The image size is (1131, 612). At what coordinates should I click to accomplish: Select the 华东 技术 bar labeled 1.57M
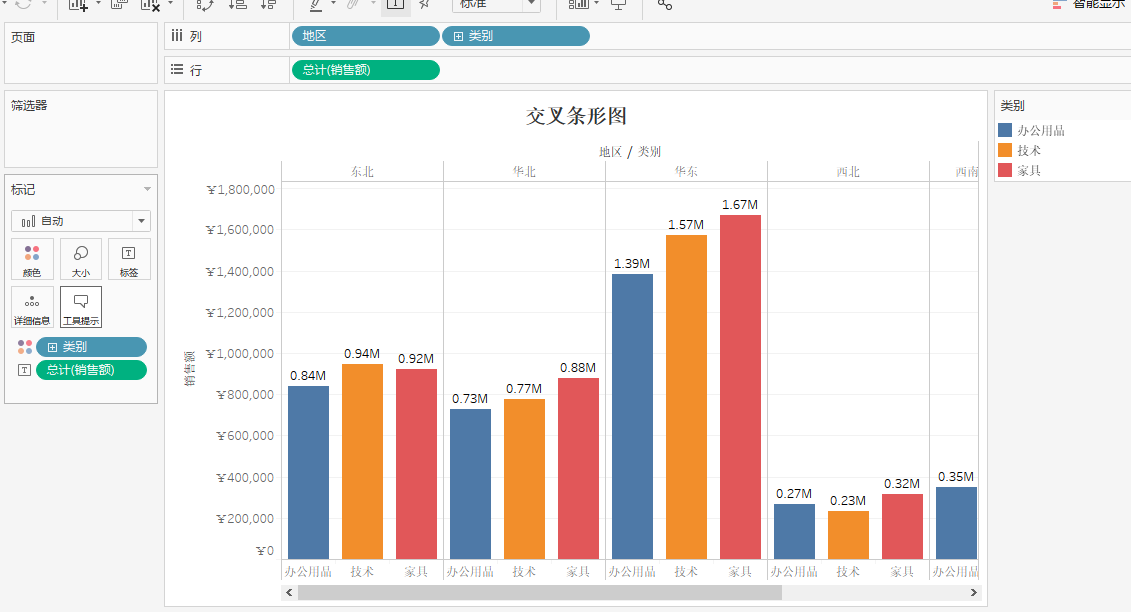(686, 397)
